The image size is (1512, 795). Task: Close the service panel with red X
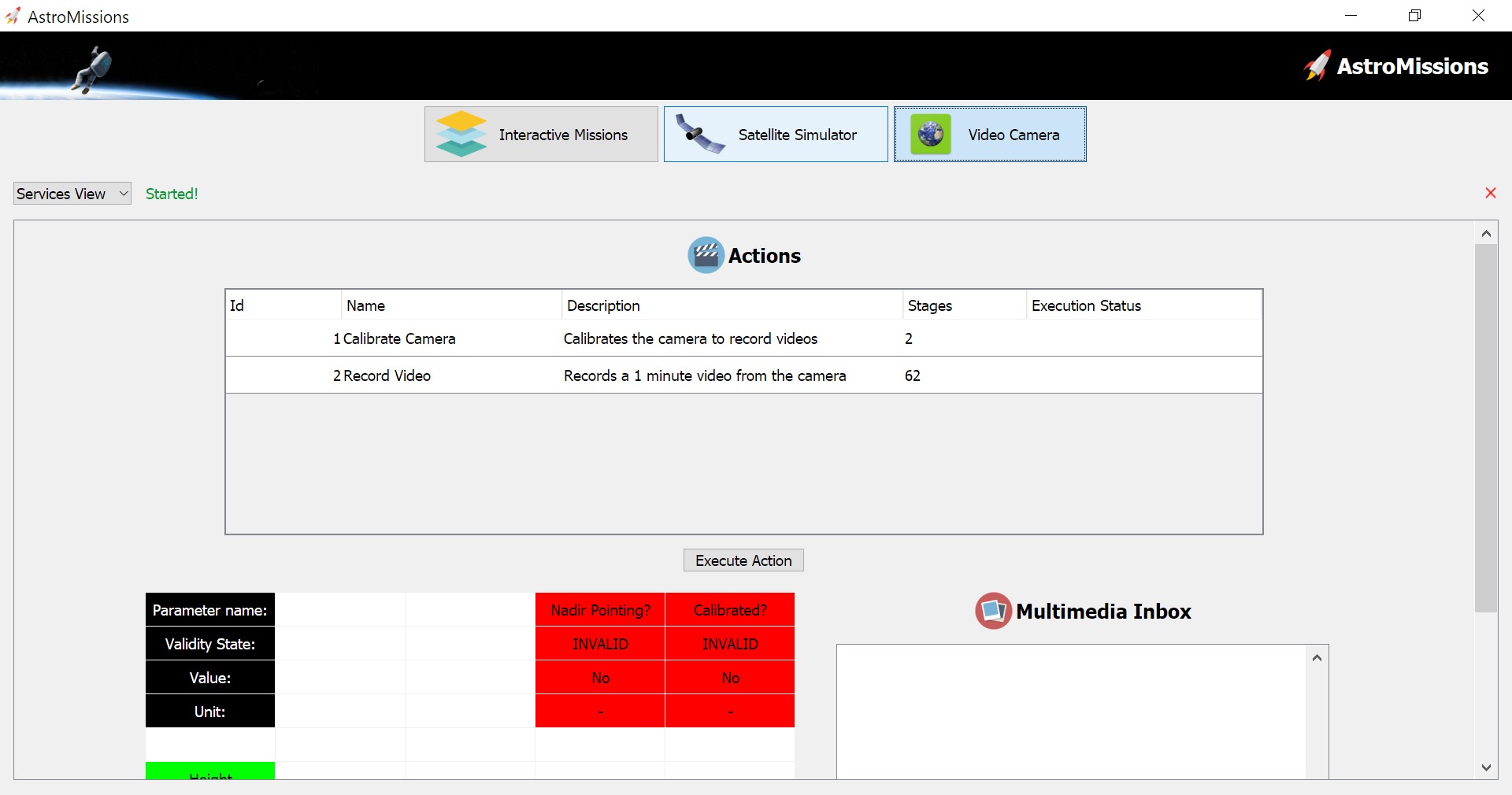[1490, 194]
